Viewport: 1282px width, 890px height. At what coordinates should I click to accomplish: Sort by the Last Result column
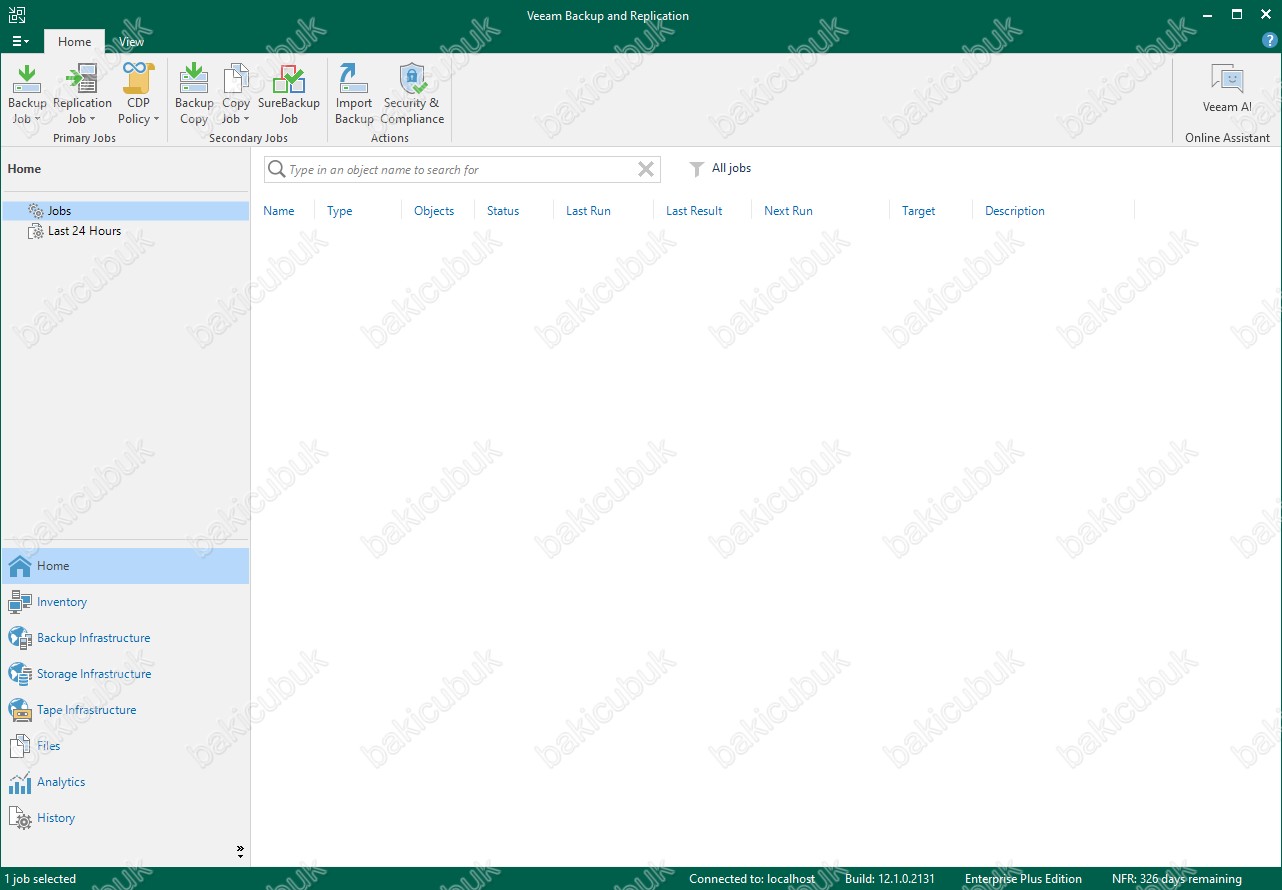[x=694, y=211]
